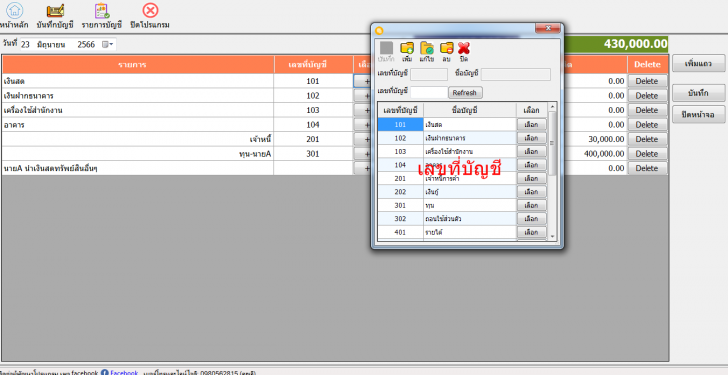Click the green 430,000.00 total display
The image size is (728, 375).
pyautogui.click(x=615, y=44)
